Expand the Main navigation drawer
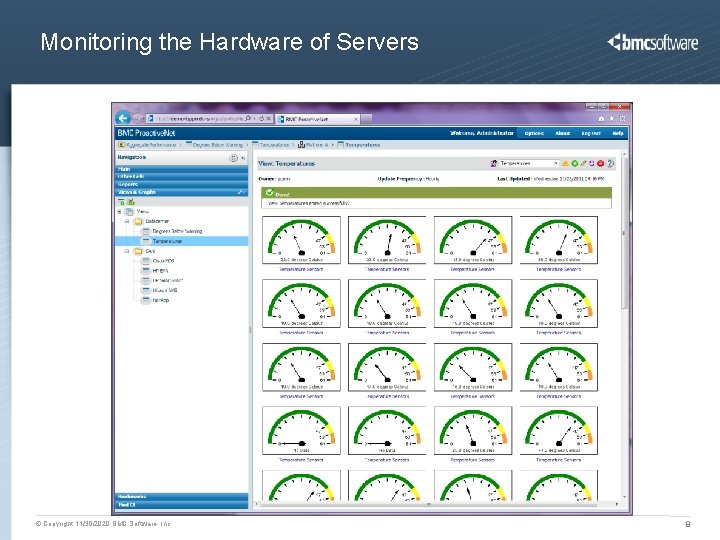720x540 pixels. (181, 169)
